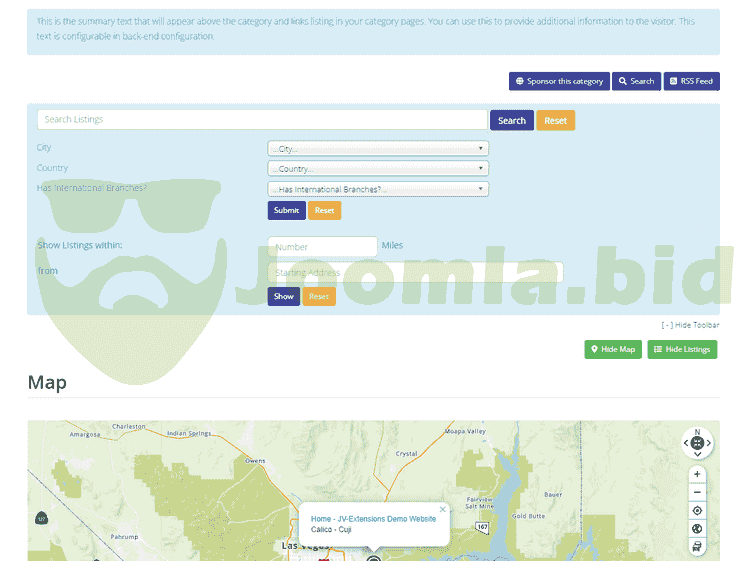This screenshot has width=750, height=561.
Task: Pan the map left with compass arrow
Action: click(685, 442)
